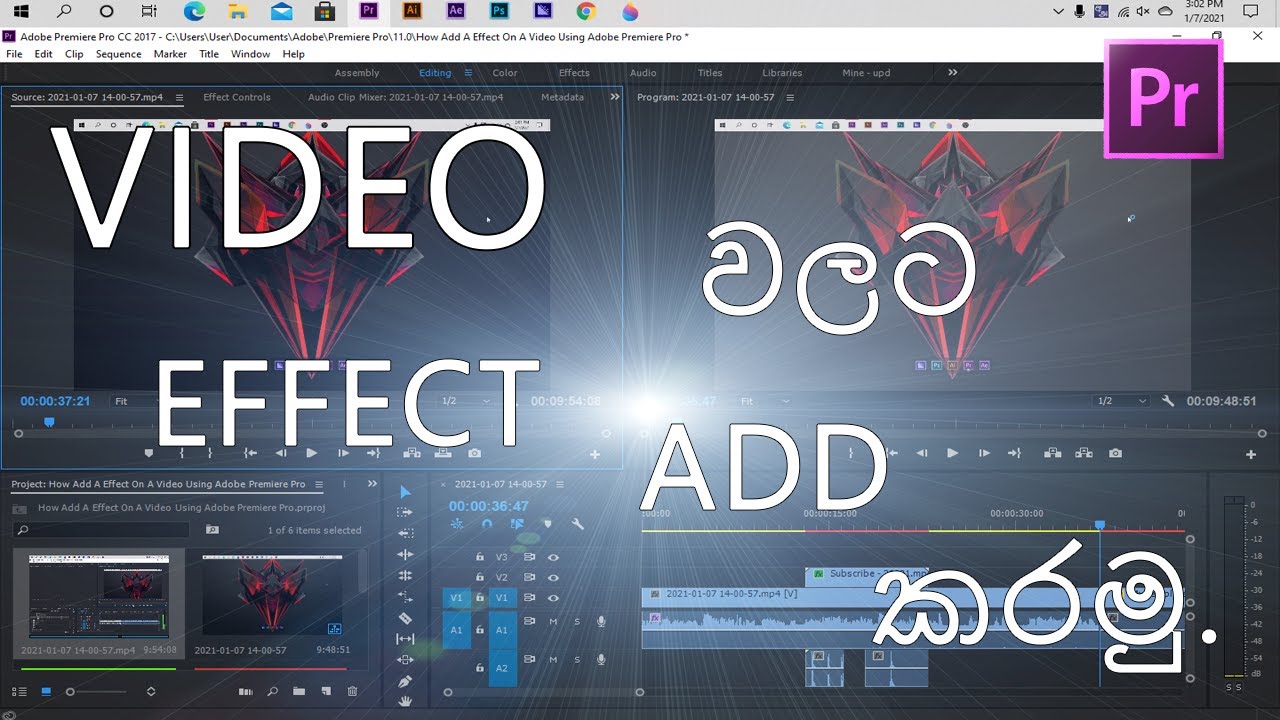Click the New Item icon in Project panel

pos(325,691)
